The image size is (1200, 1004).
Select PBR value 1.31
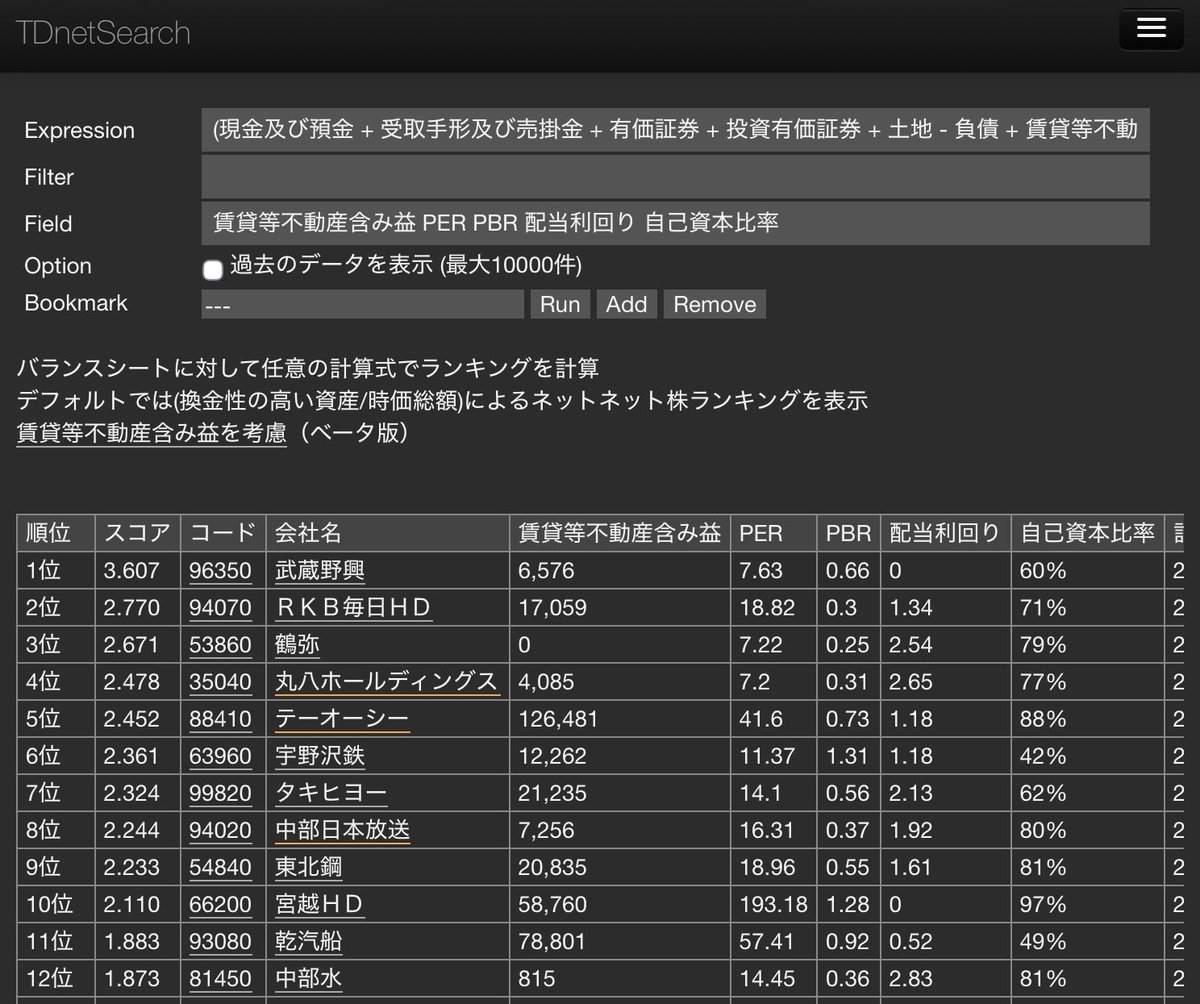click(848, 756)
